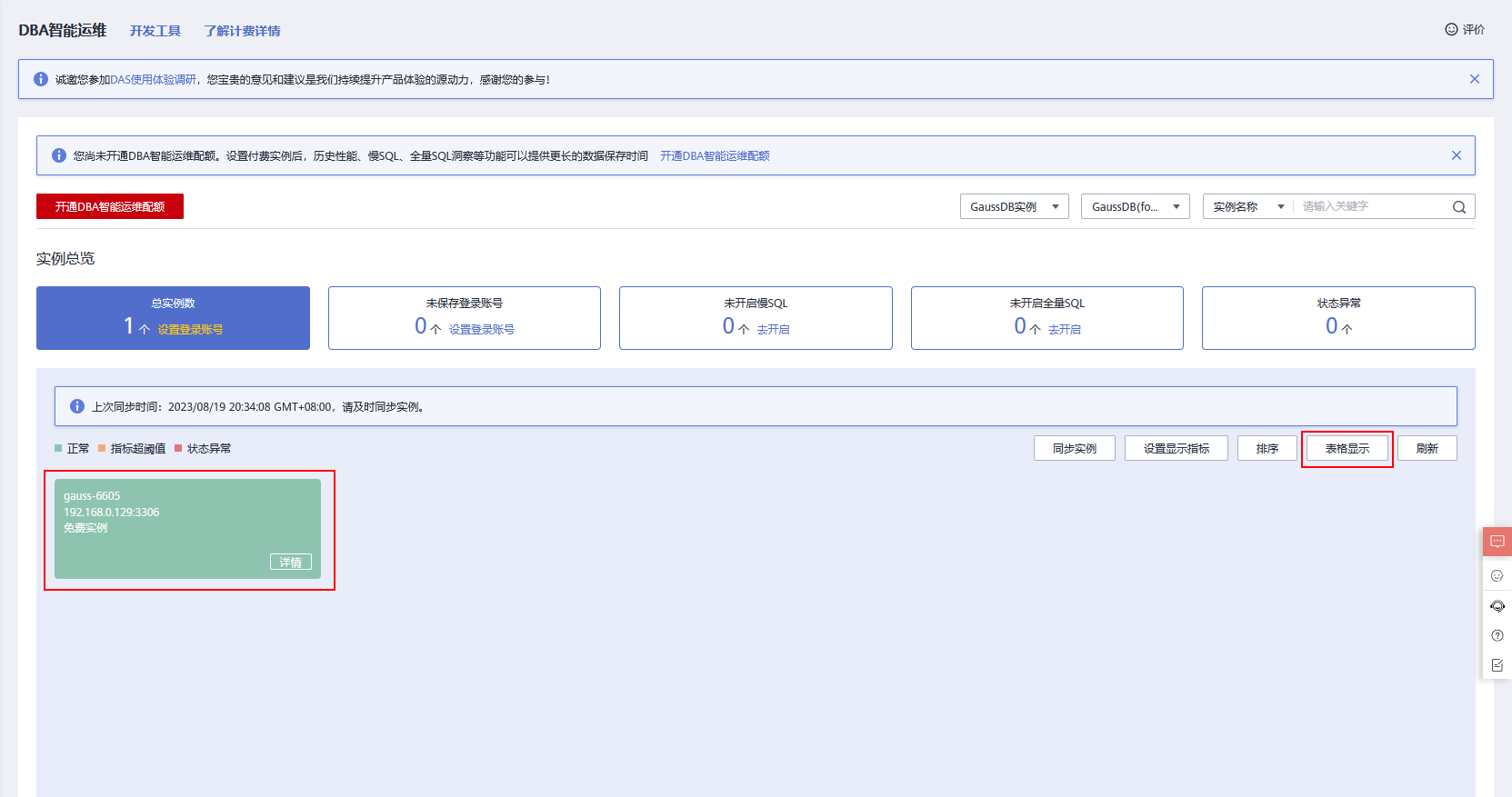Image resolution: width=1512 pixels, height=797 pixels.
Task: Click the 开通DBA智能运维配额 link in notice
Action: (715, 156)
